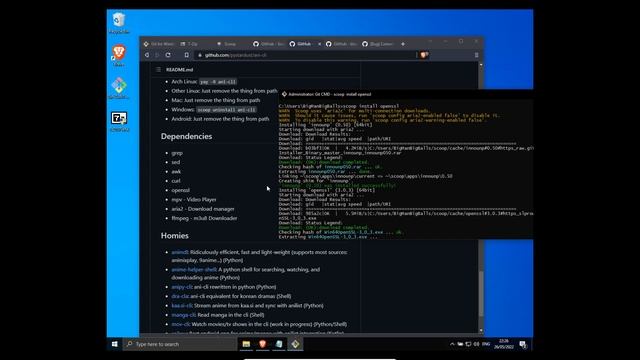Image resolution: width=640 pixels, height=360 pixels.
Task: Click the Homies heading
Action: coord(175,236)
